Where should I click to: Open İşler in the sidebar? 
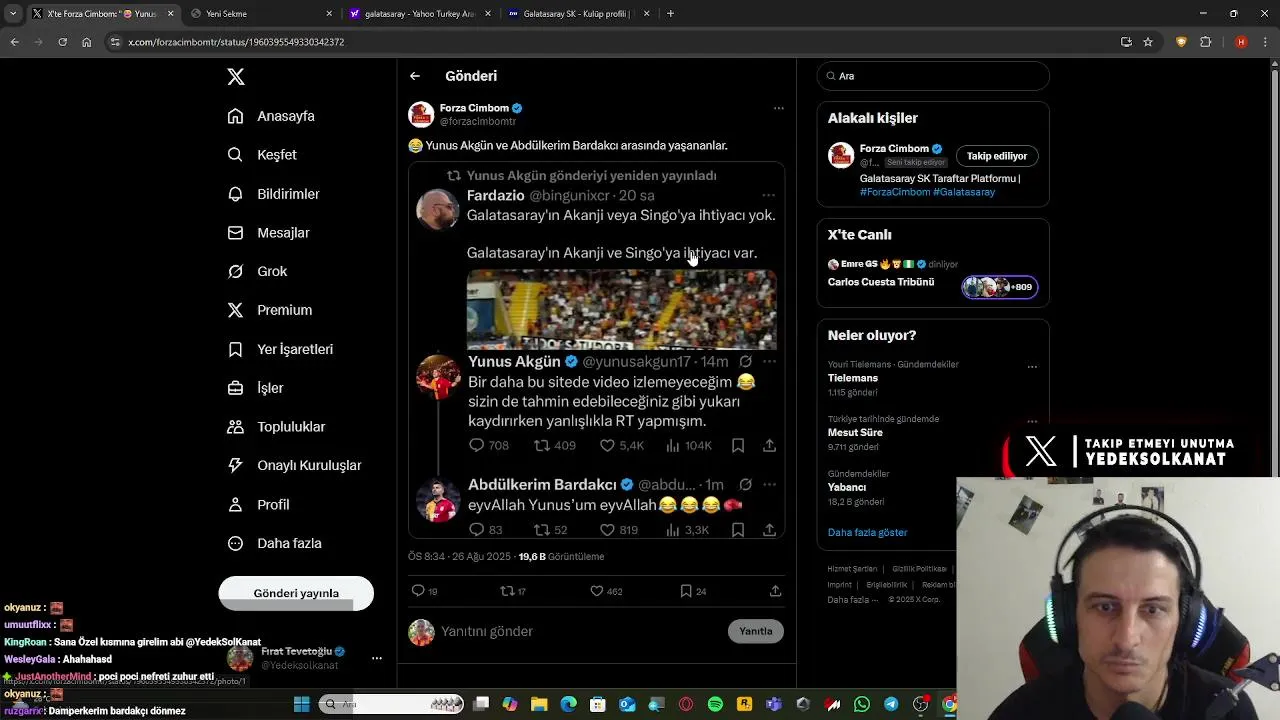click(x=255, y=388)
